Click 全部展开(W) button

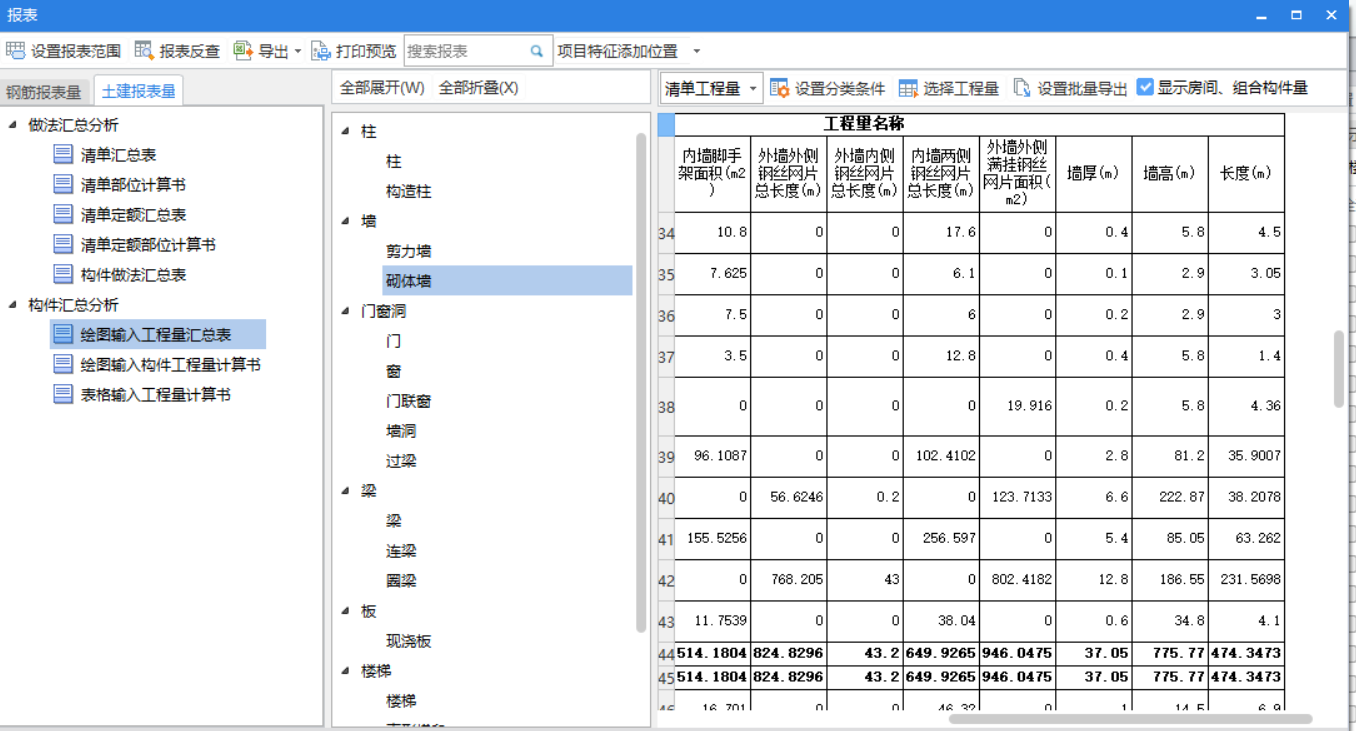(x=382, y=88)
